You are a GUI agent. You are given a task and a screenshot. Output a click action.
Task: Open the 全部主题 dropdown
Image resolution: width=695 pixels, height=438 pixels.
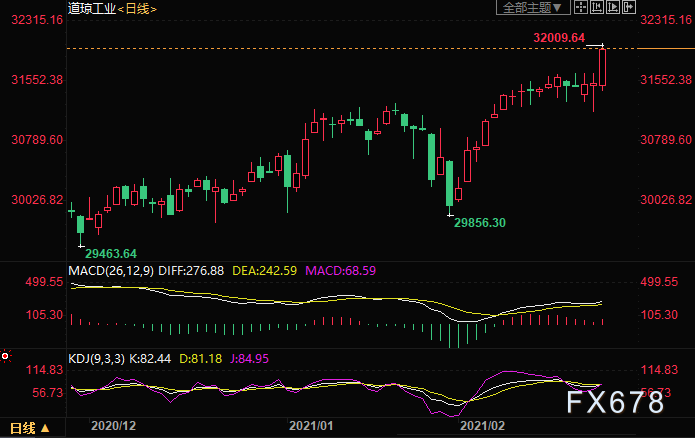(x=533, y=8)
